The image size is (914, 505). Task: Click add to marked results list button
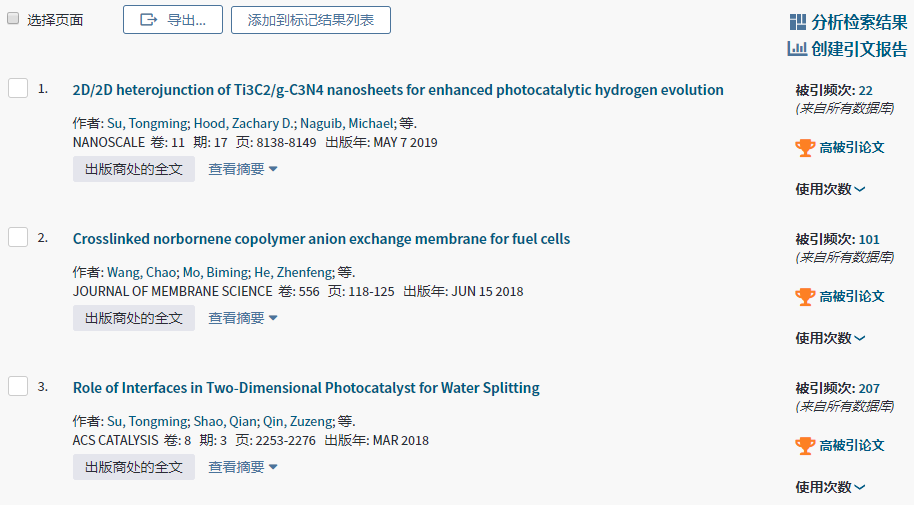click(310, 20)
